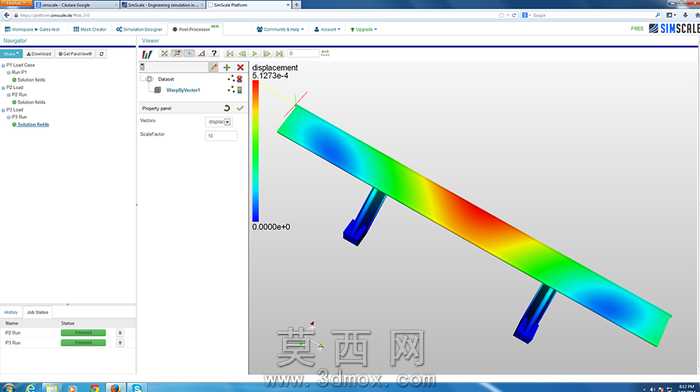Switch to the History tab
This screenshot has width=700, height=392.
click(x=11, y=313)
